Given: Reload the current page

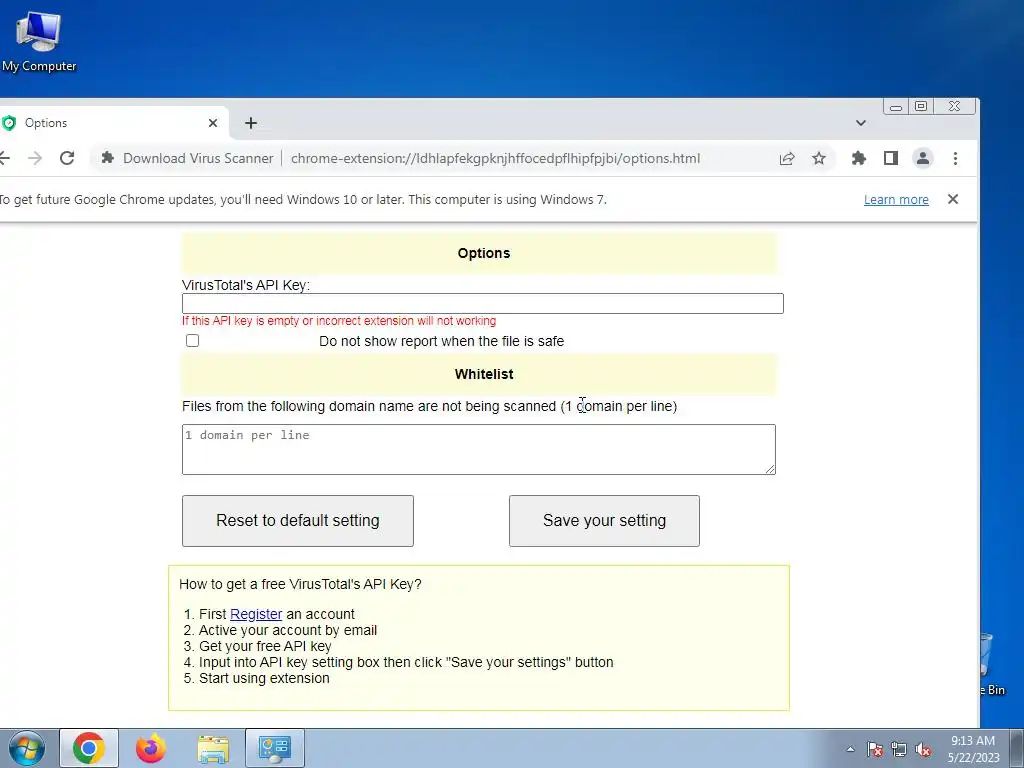Looking at the screenshot, I should coord(67,158).
